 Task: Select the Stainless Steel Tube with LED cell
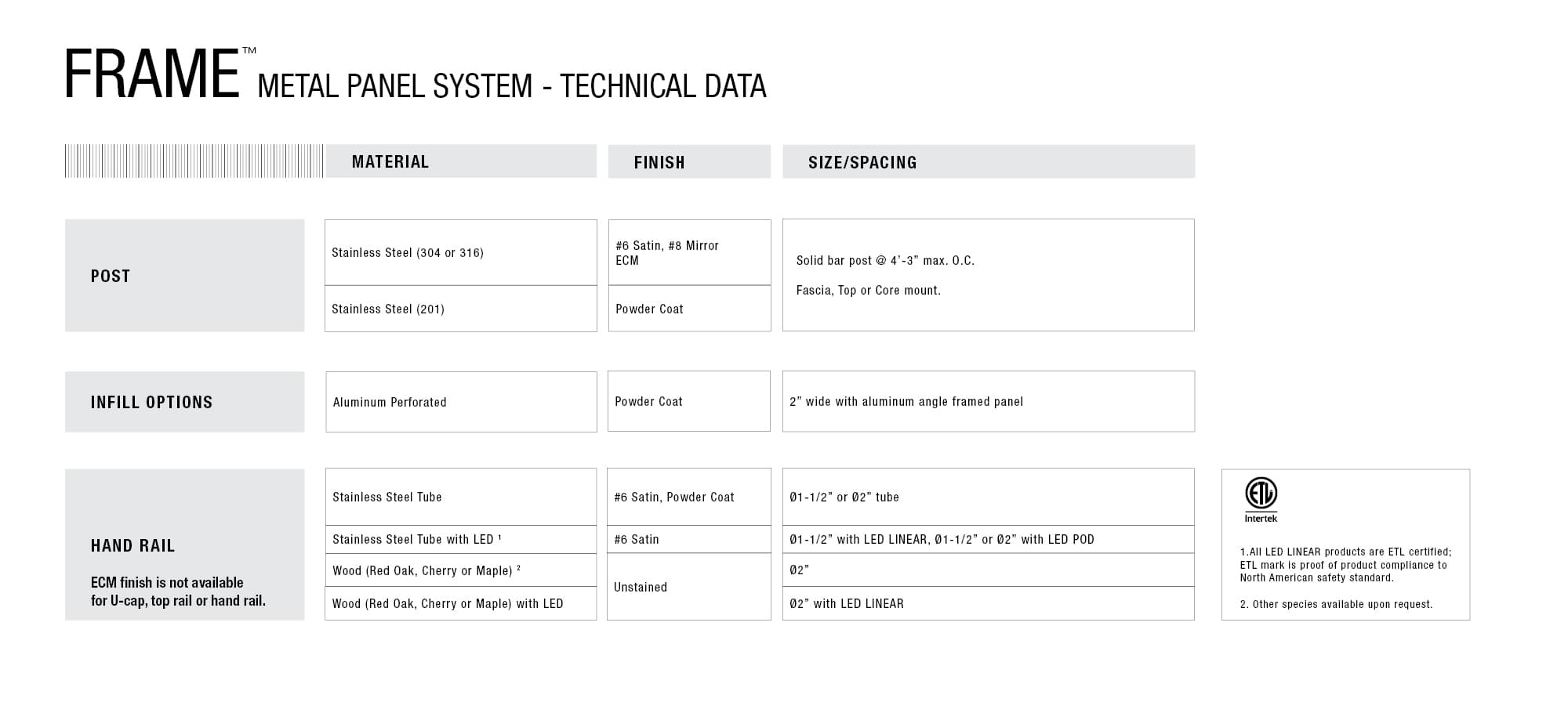click(x=416, y=539)
